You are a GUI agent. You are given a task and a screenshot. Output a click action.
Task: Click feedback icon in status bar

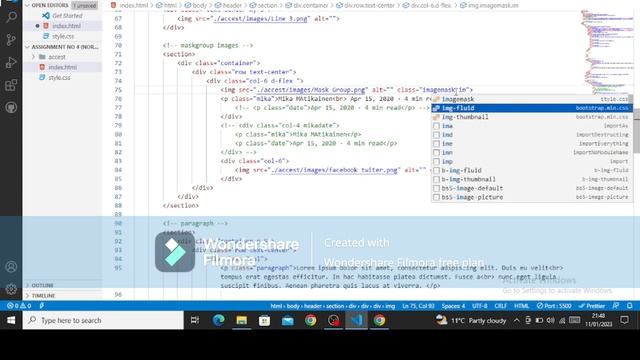click(x=616, y=306)
